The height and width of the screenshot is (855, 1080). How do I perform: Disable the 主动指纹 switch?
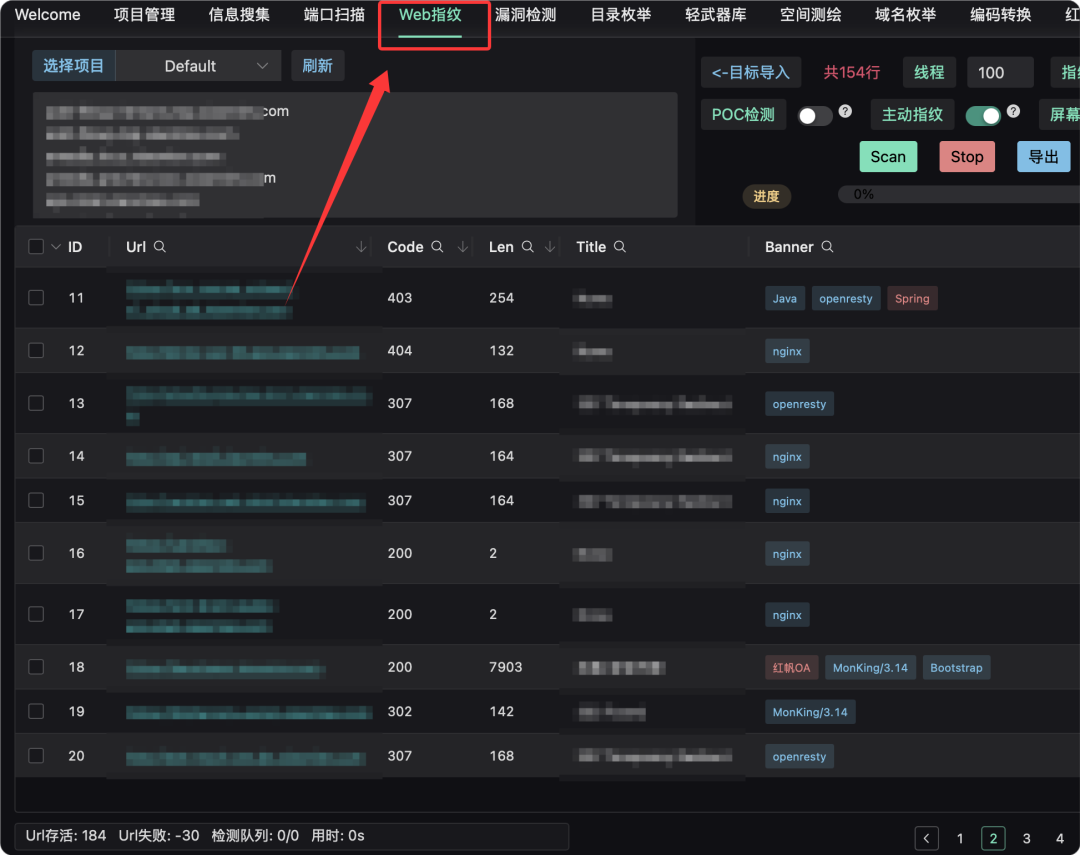[983, 116]
